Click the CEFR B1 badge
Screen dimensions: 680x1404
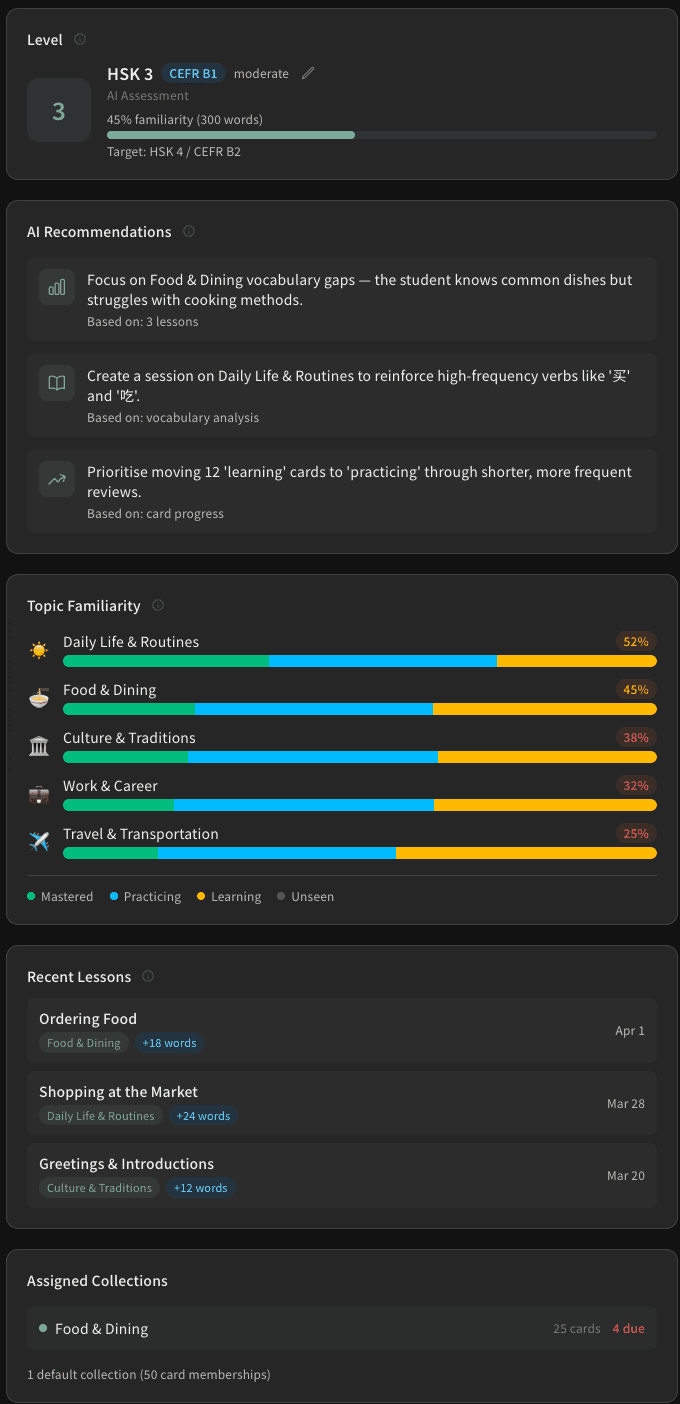[193, 73]
